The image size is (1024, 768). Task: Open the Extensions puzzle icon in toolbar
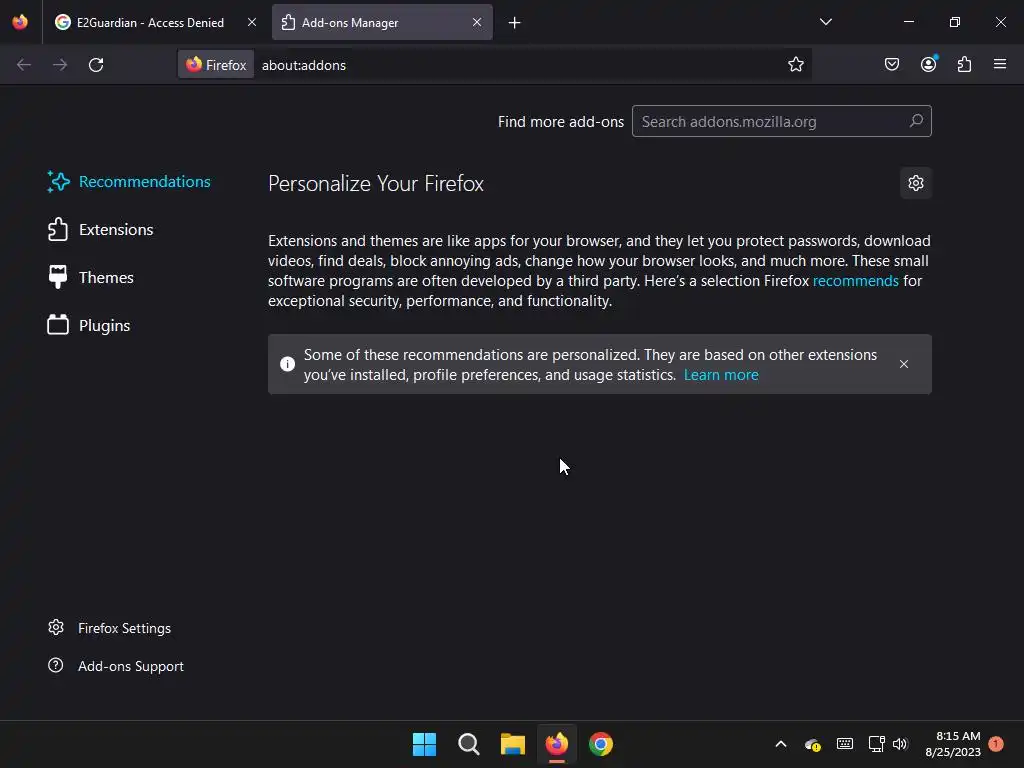pos(965,64)
